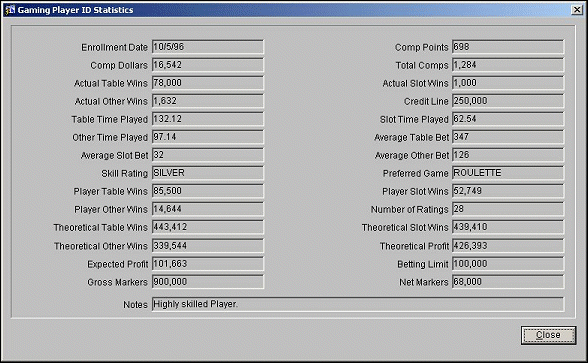
Task: Focus the Preferred Game field showing ROULETTE
Action: coord(508,173)
